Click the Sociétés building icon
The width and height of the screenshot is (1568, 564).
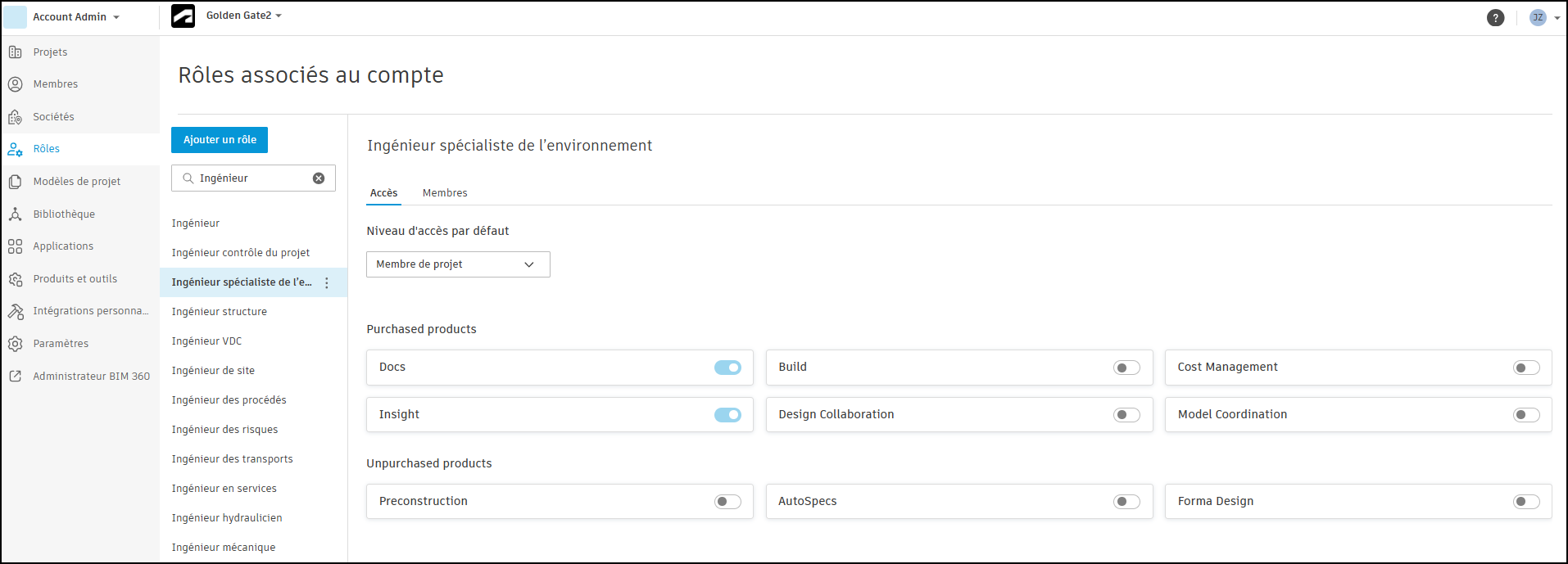point(16,117)
